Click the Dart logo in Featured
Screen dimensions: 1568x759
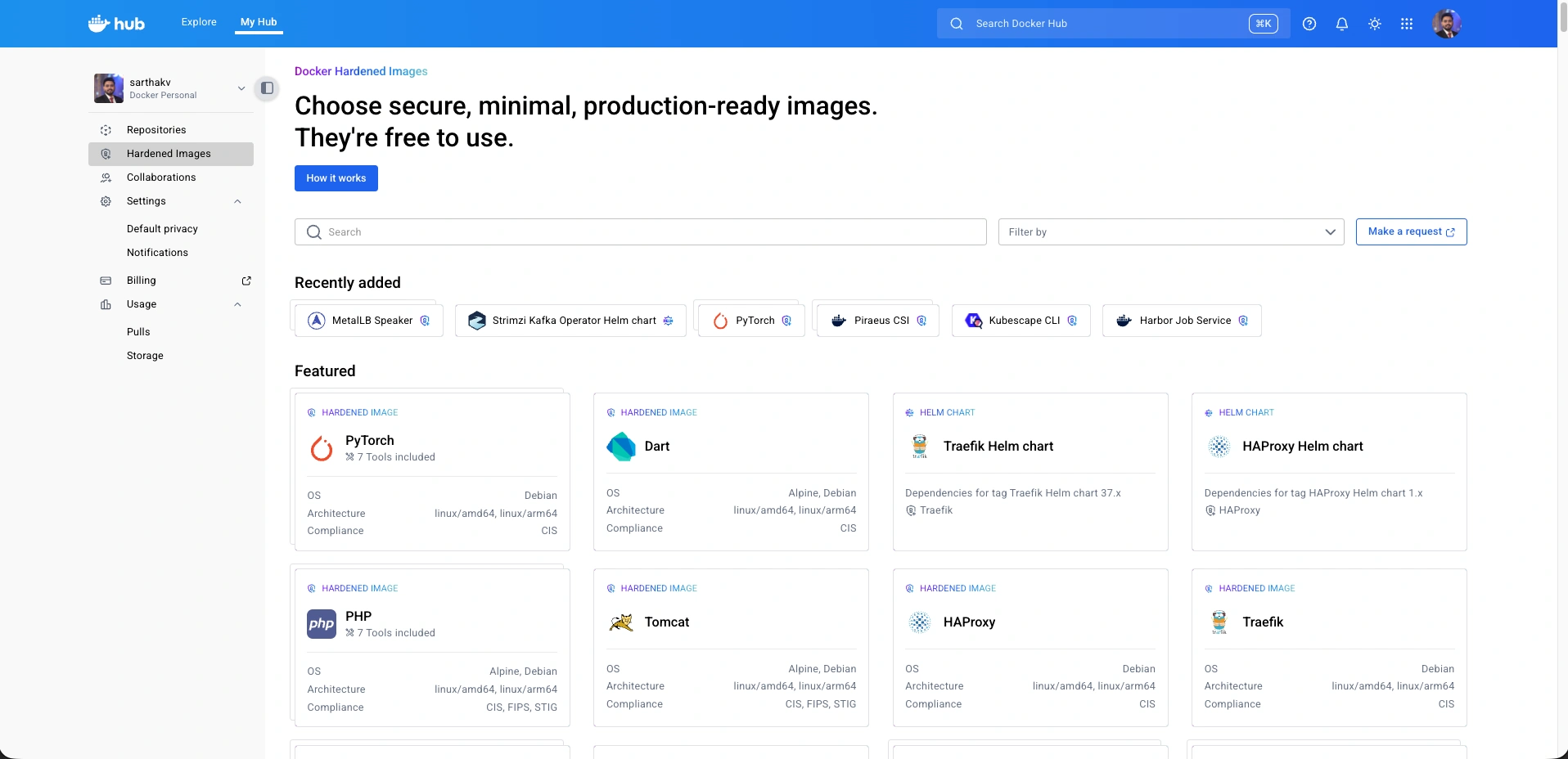(x=621, y=447)
